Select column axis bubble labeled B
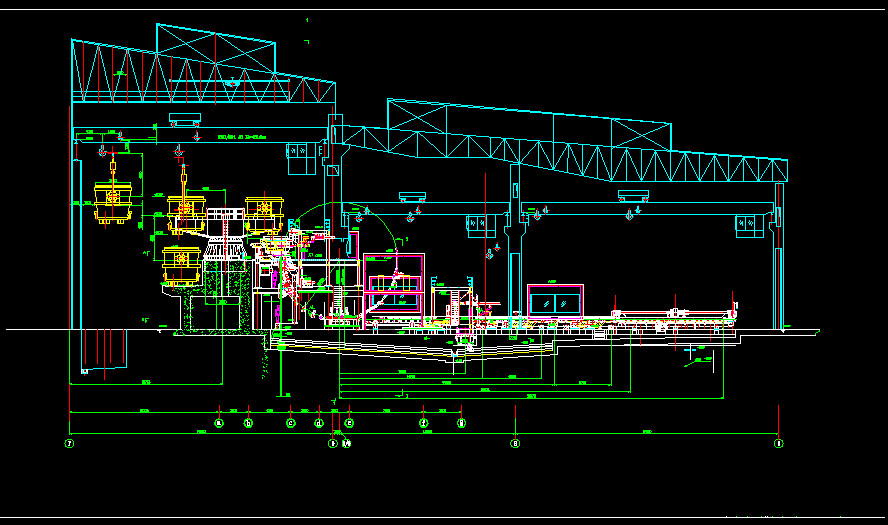888x525 pixels. click(x=515, y=443)
